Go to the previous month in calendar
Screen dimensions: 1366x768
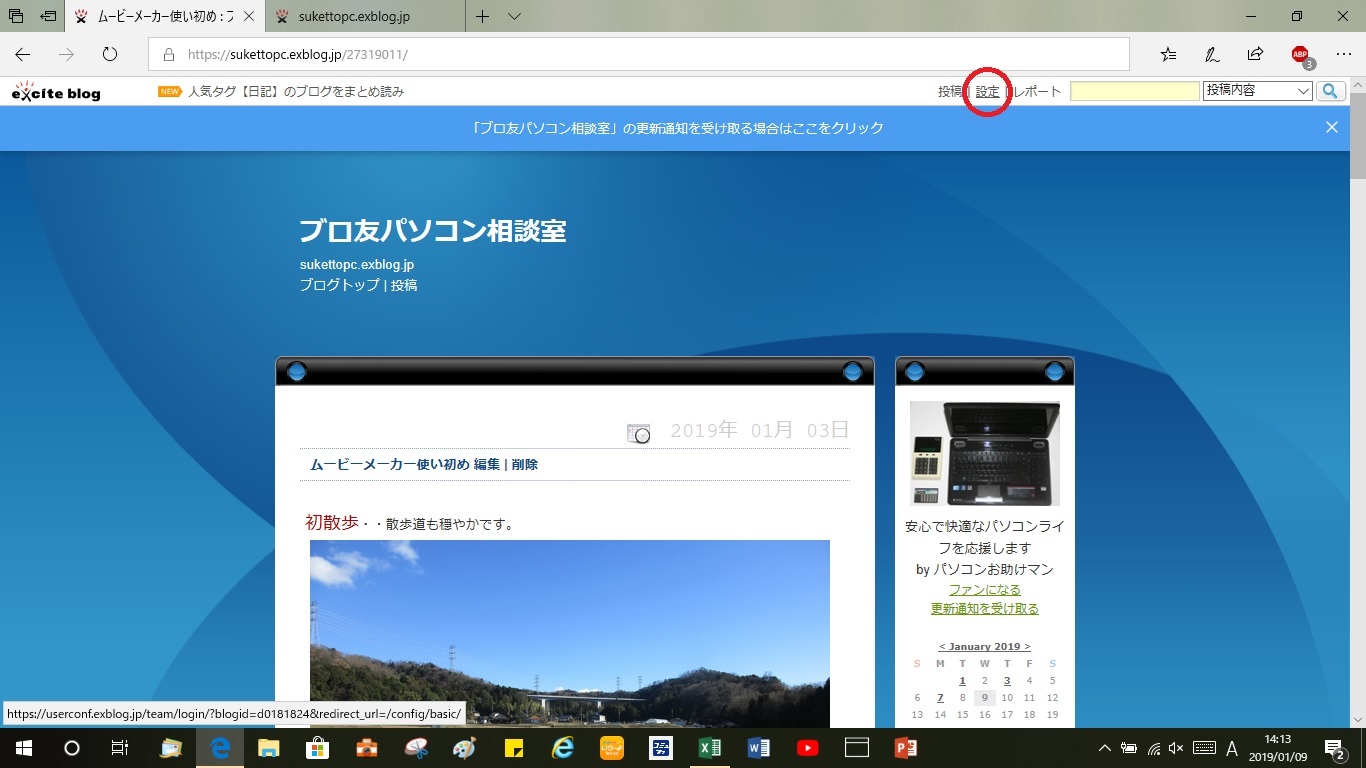[x=942, y=646]
